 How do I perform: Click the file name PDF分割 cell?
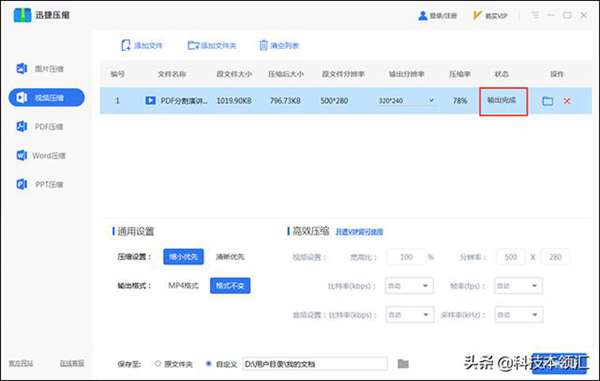[184, 101]
